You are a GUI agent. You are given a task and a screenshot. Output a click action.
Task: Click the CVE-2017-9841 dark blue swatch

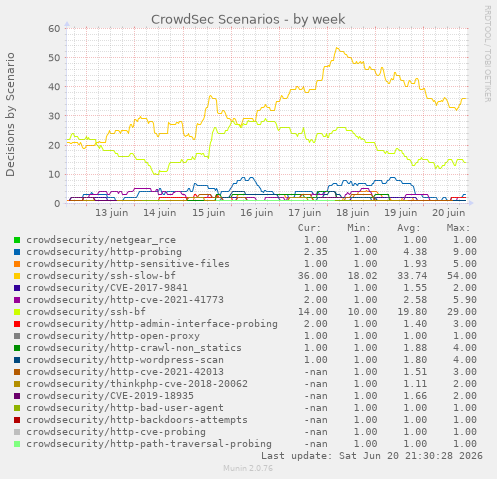click(17, 288)
